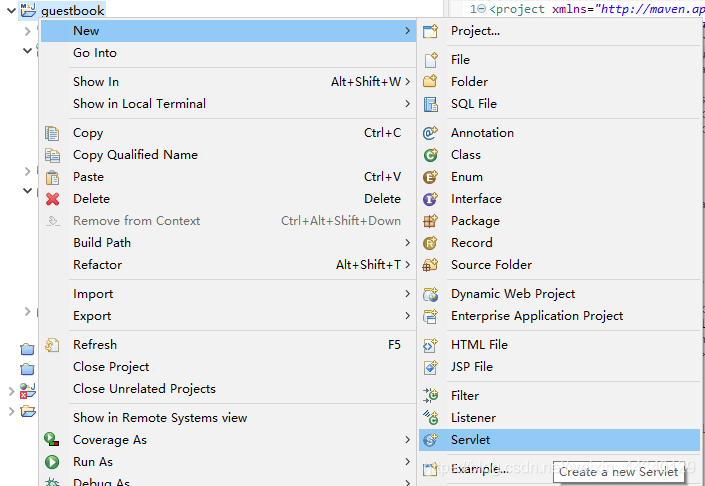Image resolution: width=705 pixels, height=486 pixels.
Task: Click the Servlet icon in the submenu
Action: point(431,440)
